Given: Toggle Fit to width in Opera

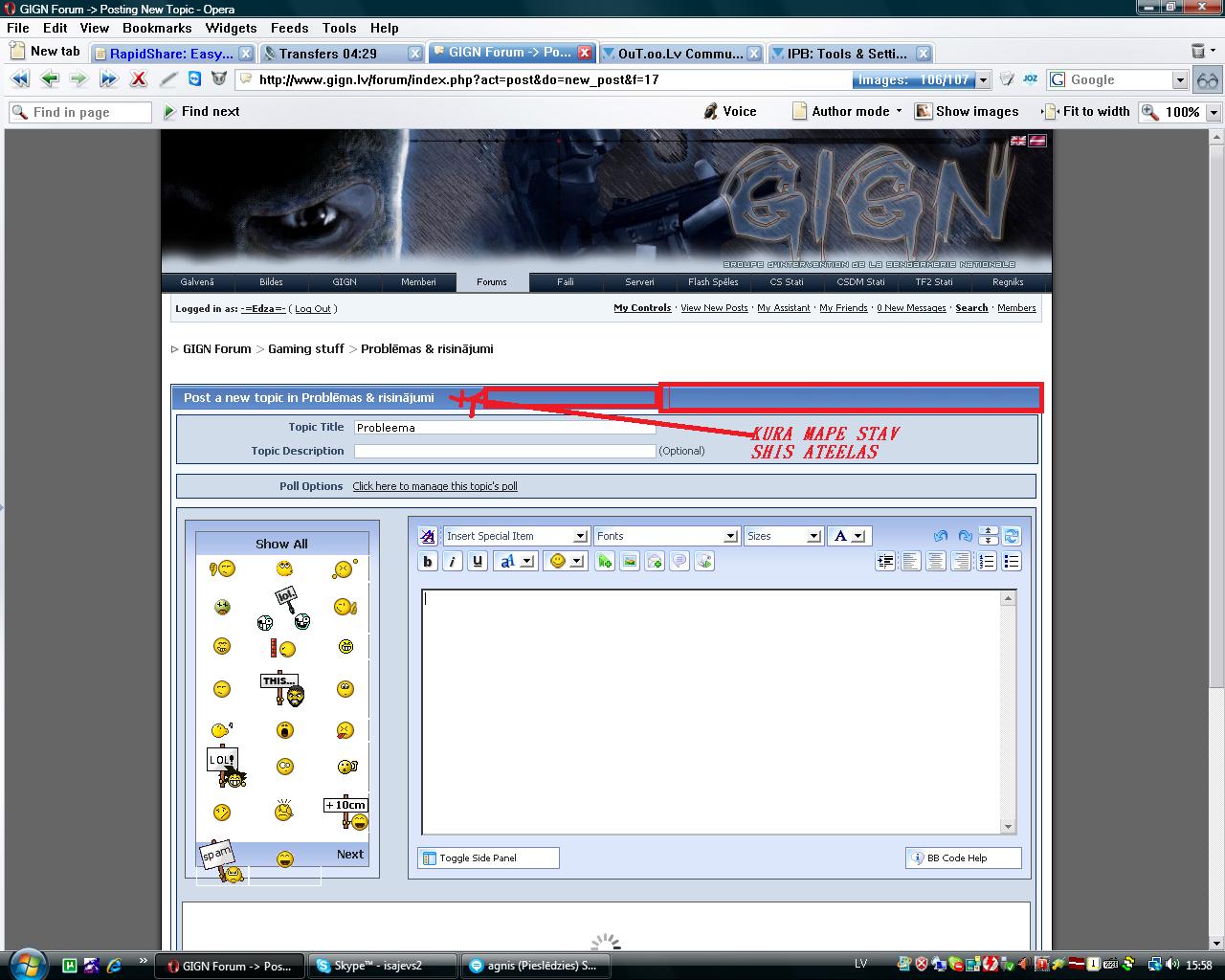Looking at the screenshot, I should (1086, 111).
